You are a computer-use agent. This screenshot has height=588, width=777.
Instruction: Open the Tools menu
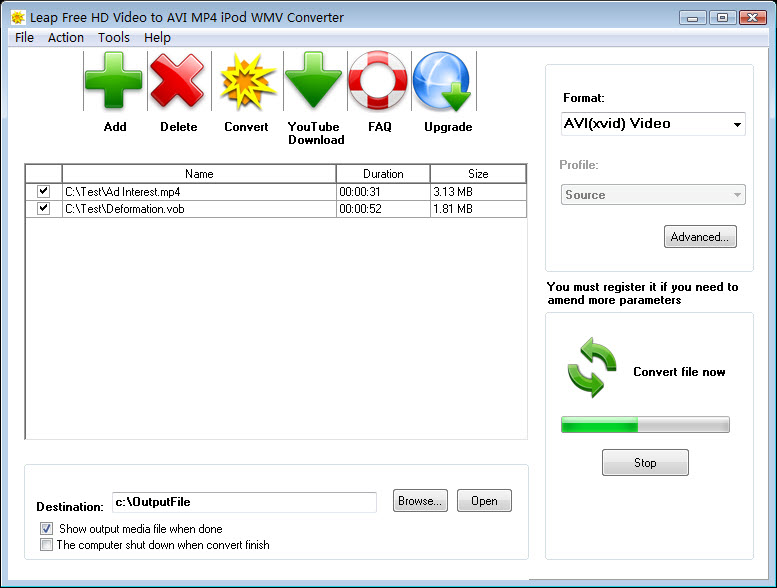click(114, 38)
